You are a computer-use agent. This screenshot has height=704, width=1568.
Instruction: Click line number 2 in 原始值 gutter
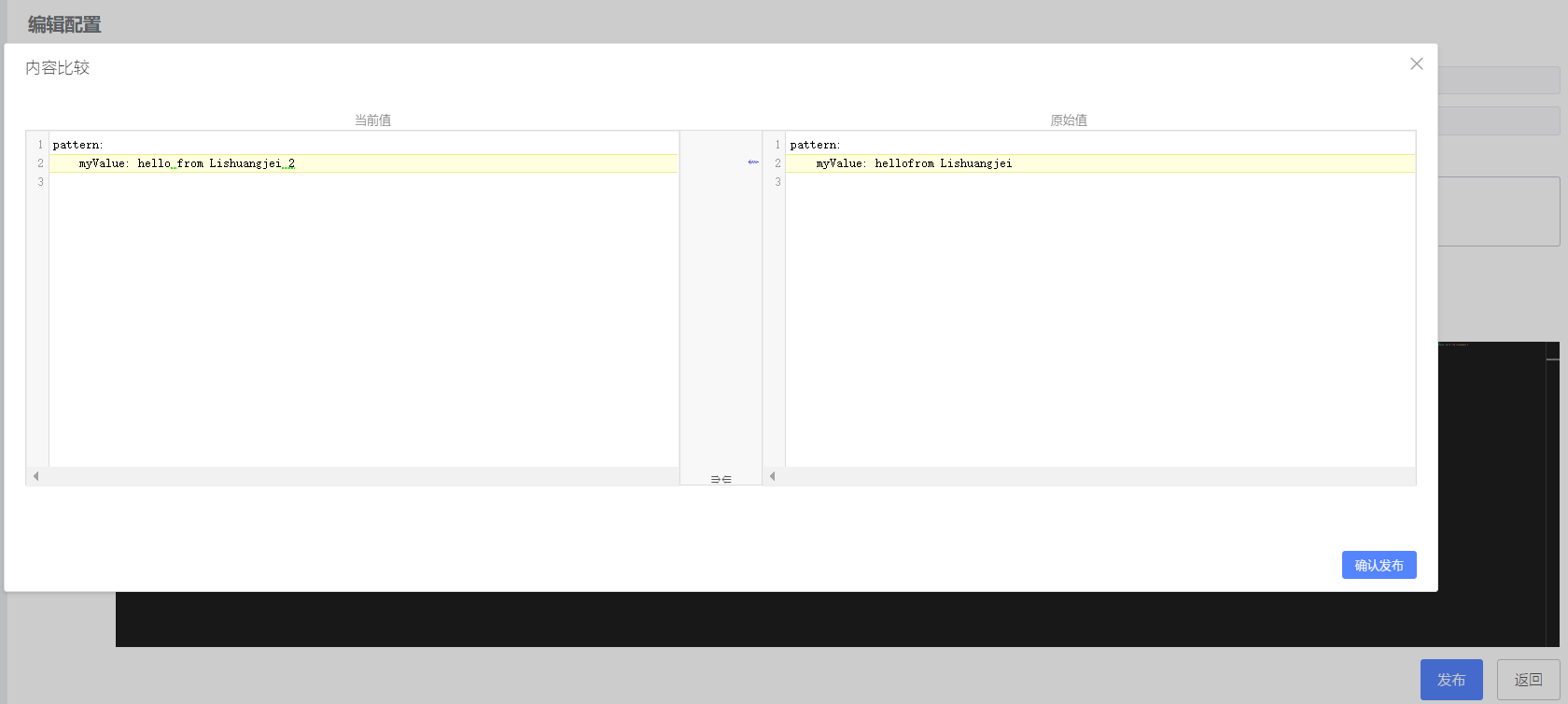[777, 163]
